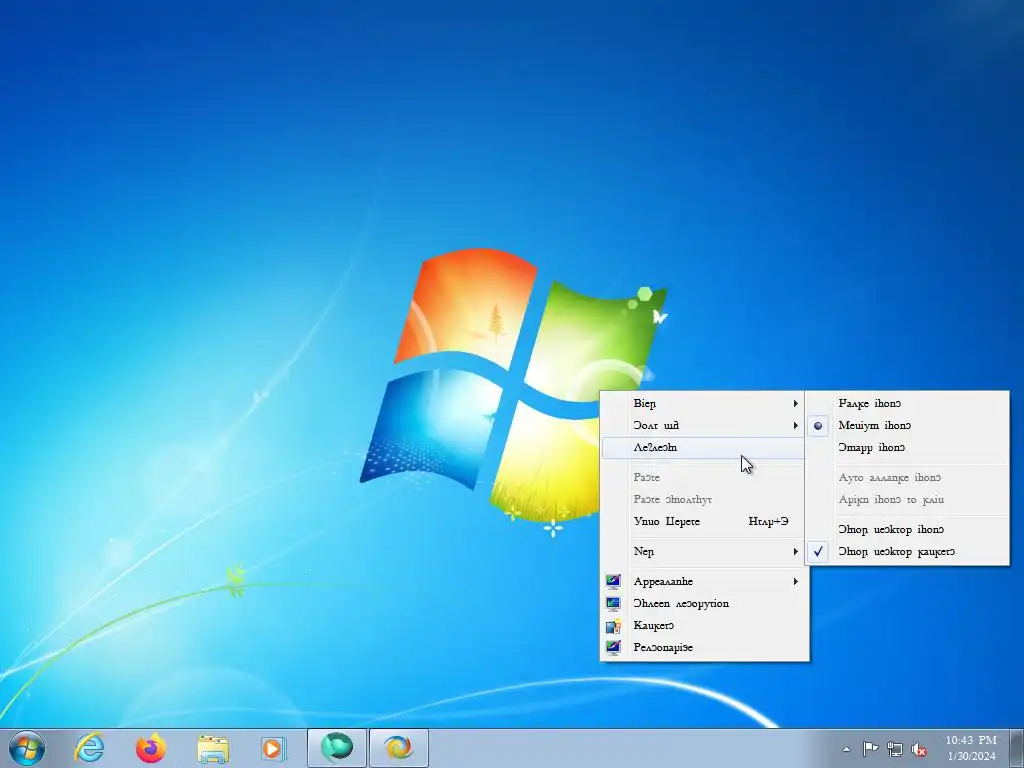Screen dimensions: 1024x768
Task: Switch to the teal swirl taskbar app
Action: click(337, 748)
